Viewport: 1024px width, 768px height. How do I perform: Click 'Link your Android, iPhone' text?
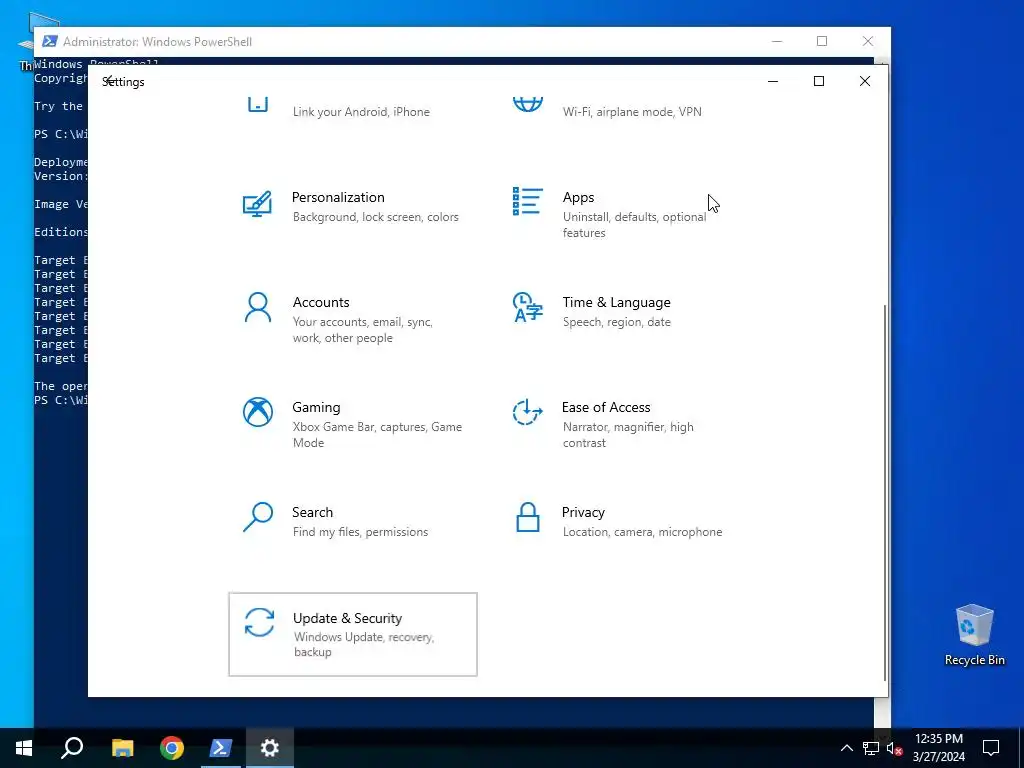click(361, 112)
